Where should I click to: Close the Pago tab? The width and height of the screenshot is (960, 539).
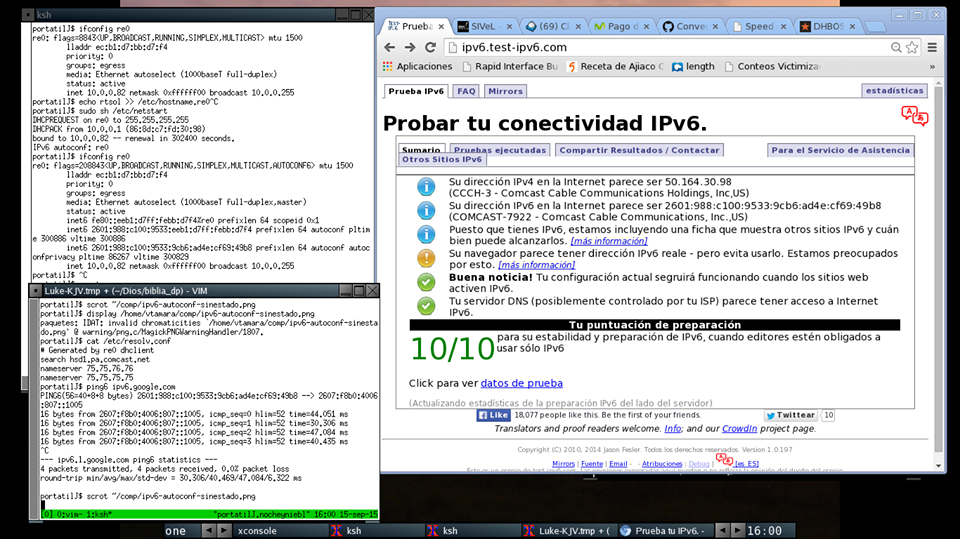click(646, 26)
